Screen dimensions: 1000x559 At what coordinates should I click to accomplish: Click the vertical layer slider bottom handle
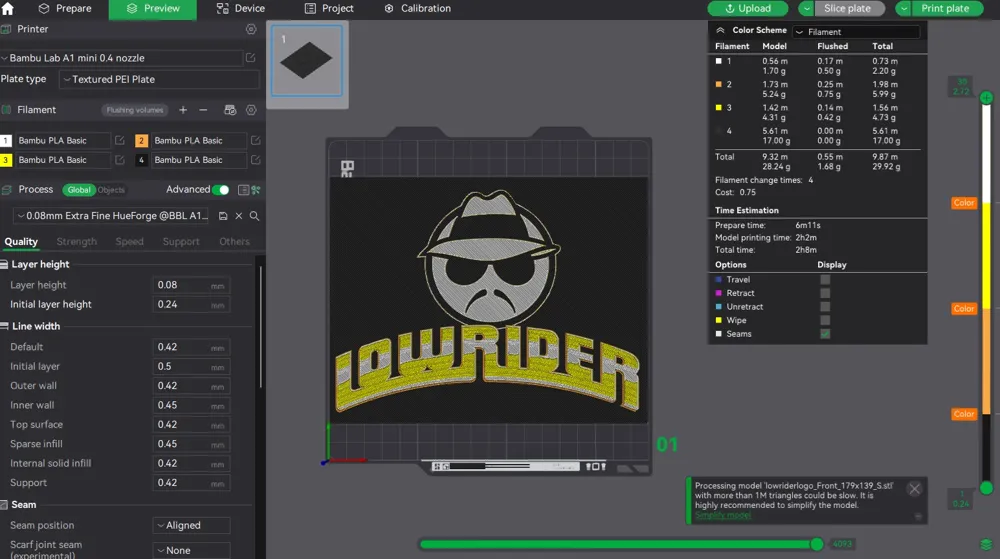click(986, 488)
